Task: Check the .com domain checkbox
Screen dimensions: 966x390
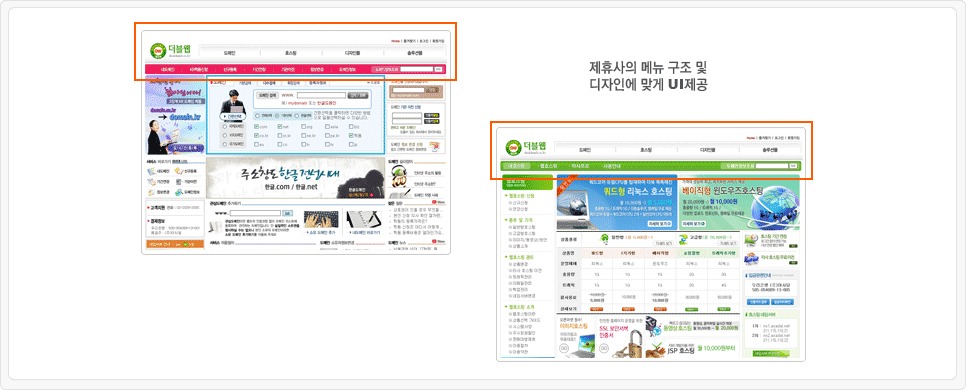Action: coord(256,127)
